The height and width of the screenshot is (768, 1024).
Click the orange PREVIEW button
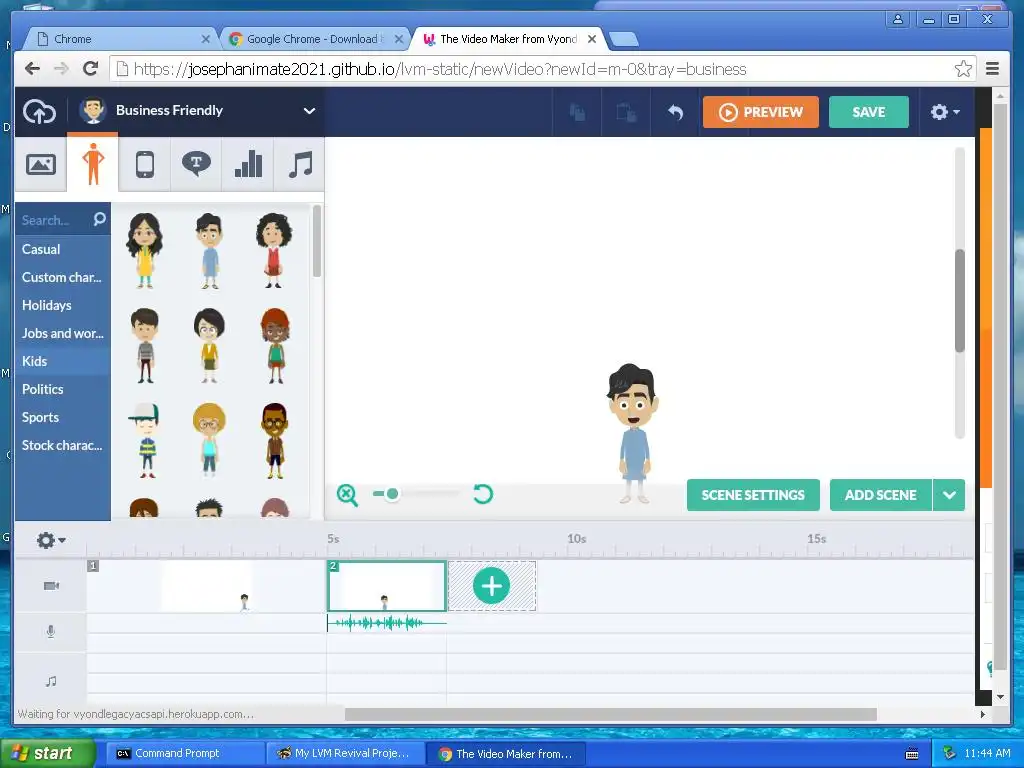coord(761,112)
